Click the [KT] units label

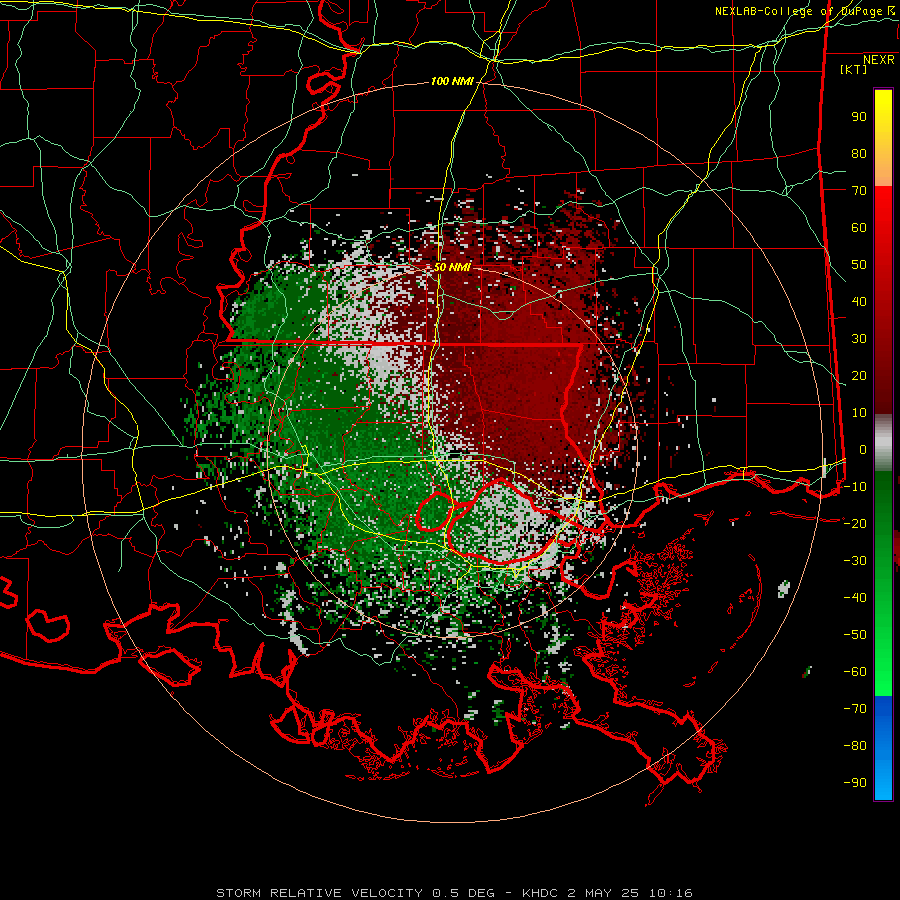point(853,69)
